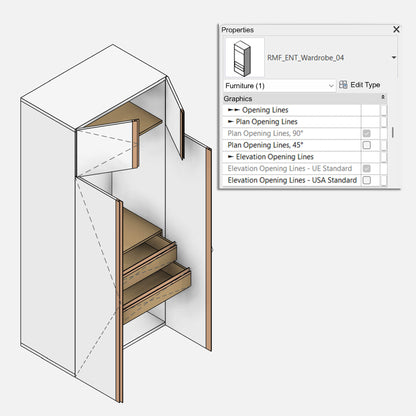Open the Furniture (1) filter dropdown
This screenshot has height=416, width=416.
[279, 86]
